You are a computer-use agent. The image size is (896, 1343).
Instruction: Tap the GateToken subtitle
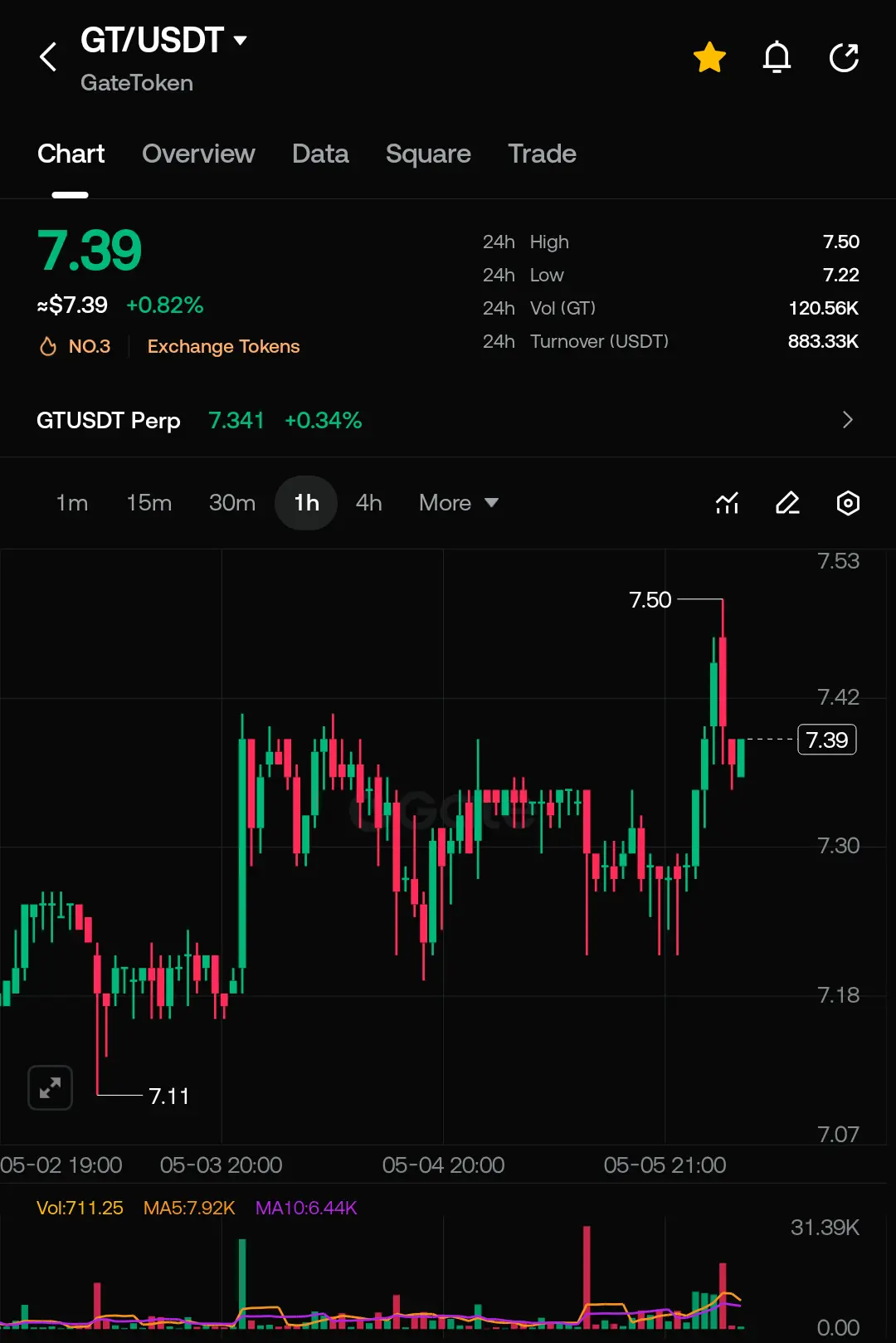click(137, 83)
